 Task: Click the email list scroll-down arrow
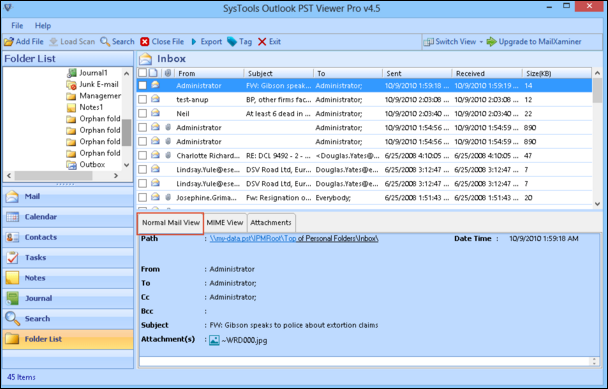coord(597,204)
